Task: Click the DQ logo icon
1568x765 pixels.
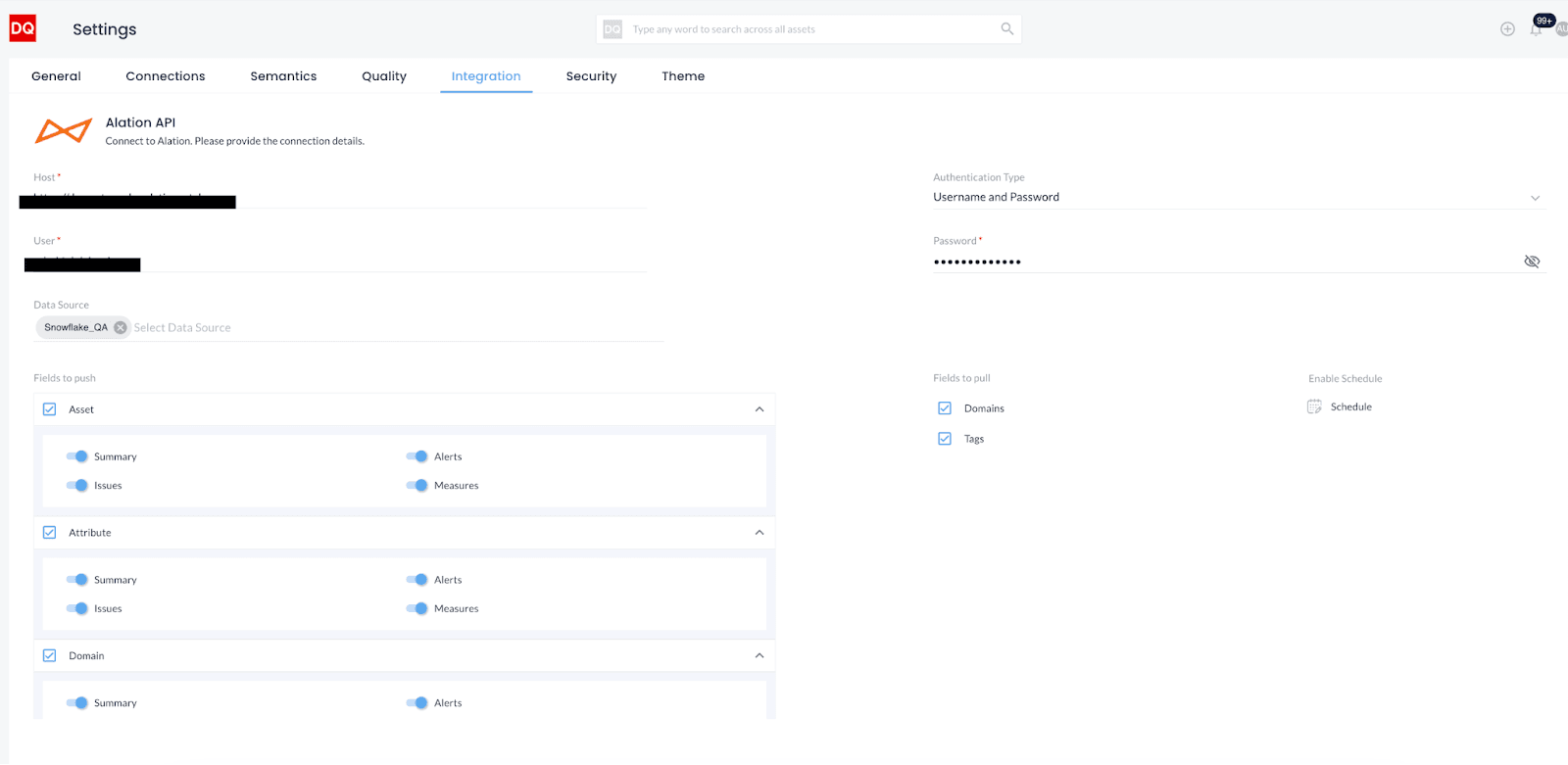Action: click(x=23, y=28)
